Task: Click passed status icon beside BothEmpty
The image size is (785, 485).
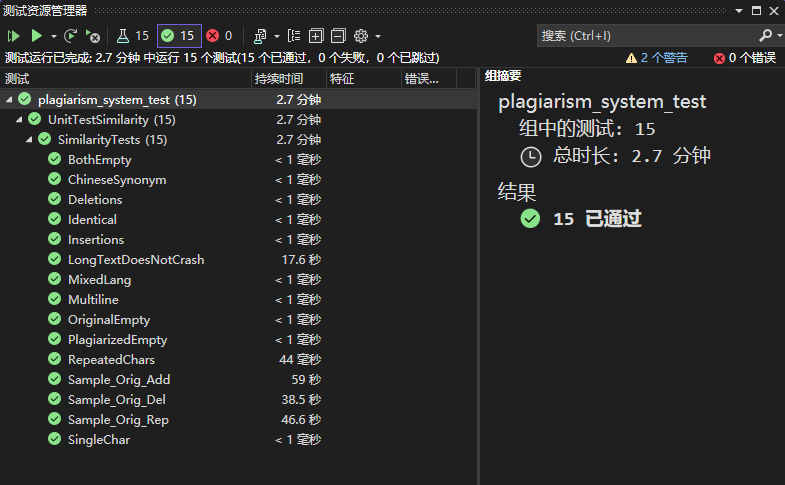Action: (x=55, y=159)
